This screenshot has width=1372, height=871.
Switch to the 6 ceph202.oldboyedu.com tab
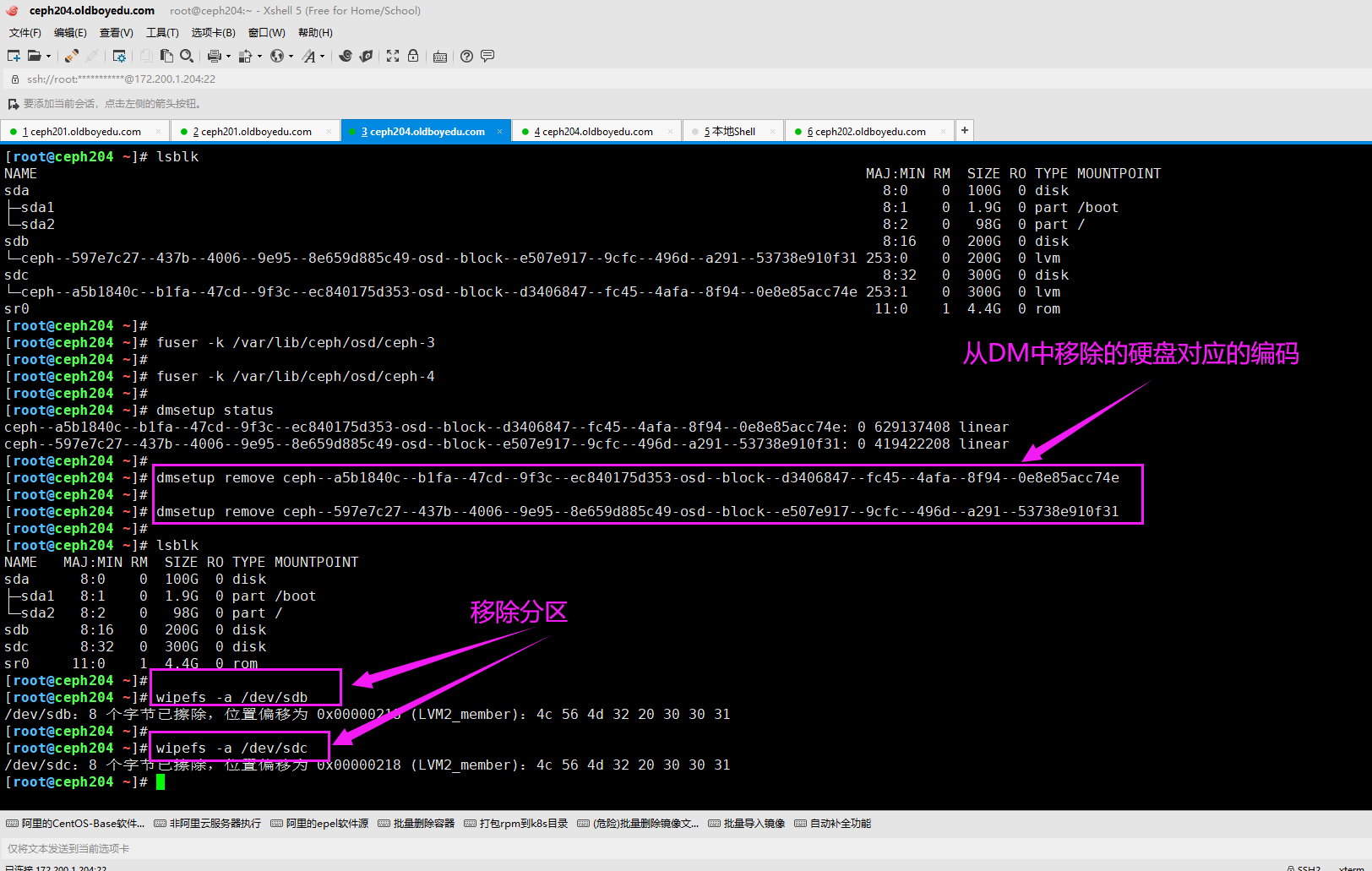pos(867,132)
